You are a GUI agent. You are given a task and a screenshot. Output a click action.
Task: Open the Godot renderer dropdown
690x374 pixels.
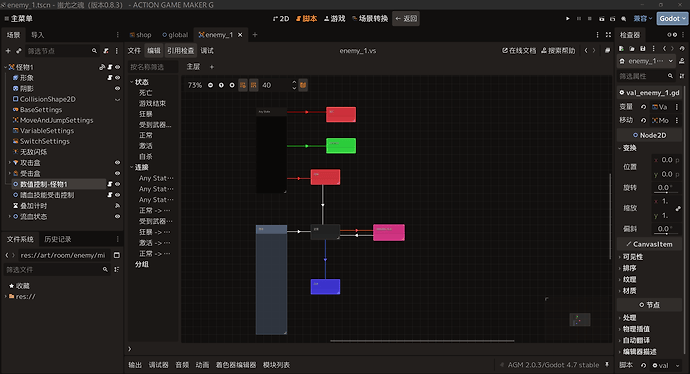[672, 18]
